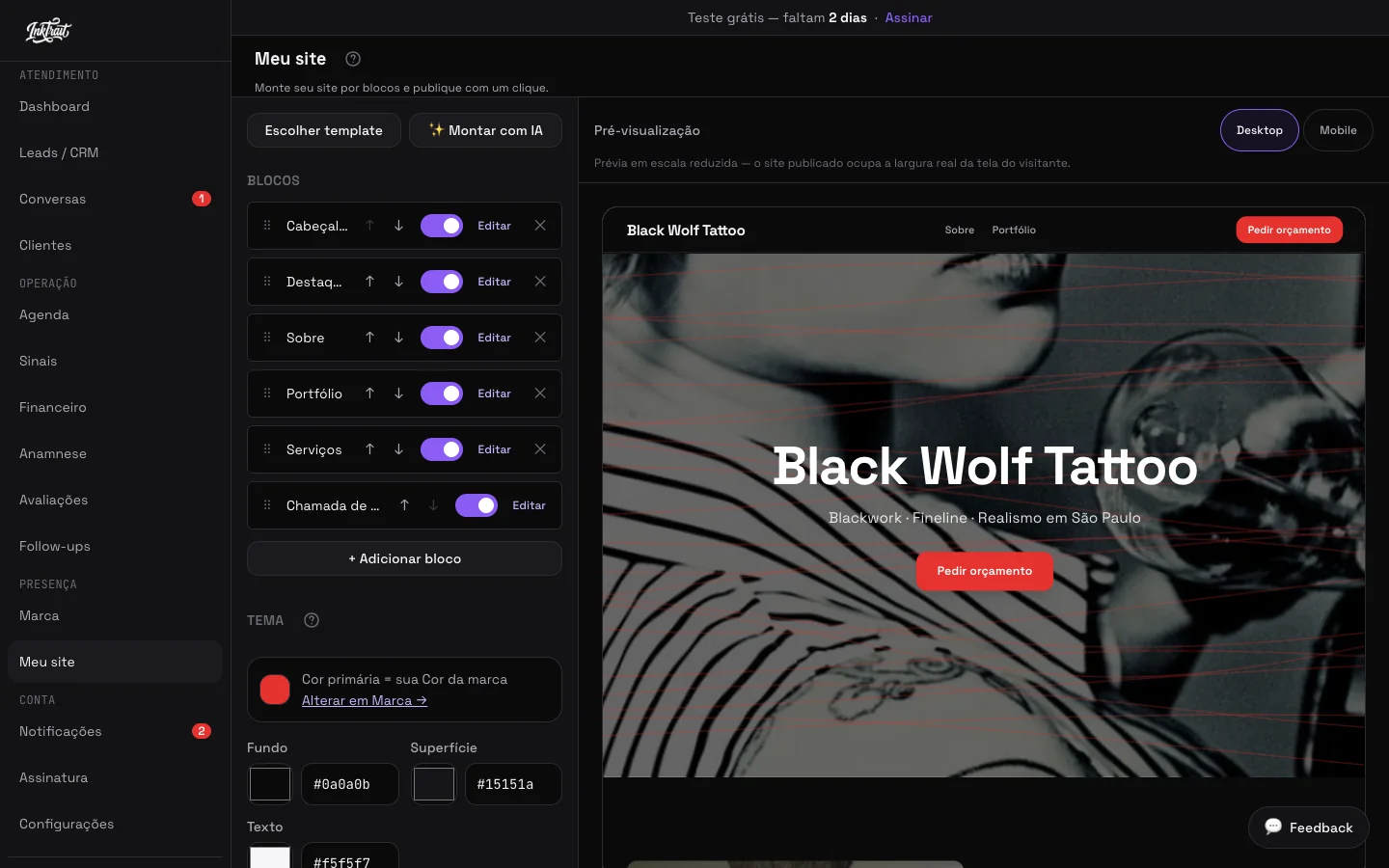Viewport: 1389px width, 868px height.
Task: Click Pedir orçamento in preview header
Action: (1289, 230)
